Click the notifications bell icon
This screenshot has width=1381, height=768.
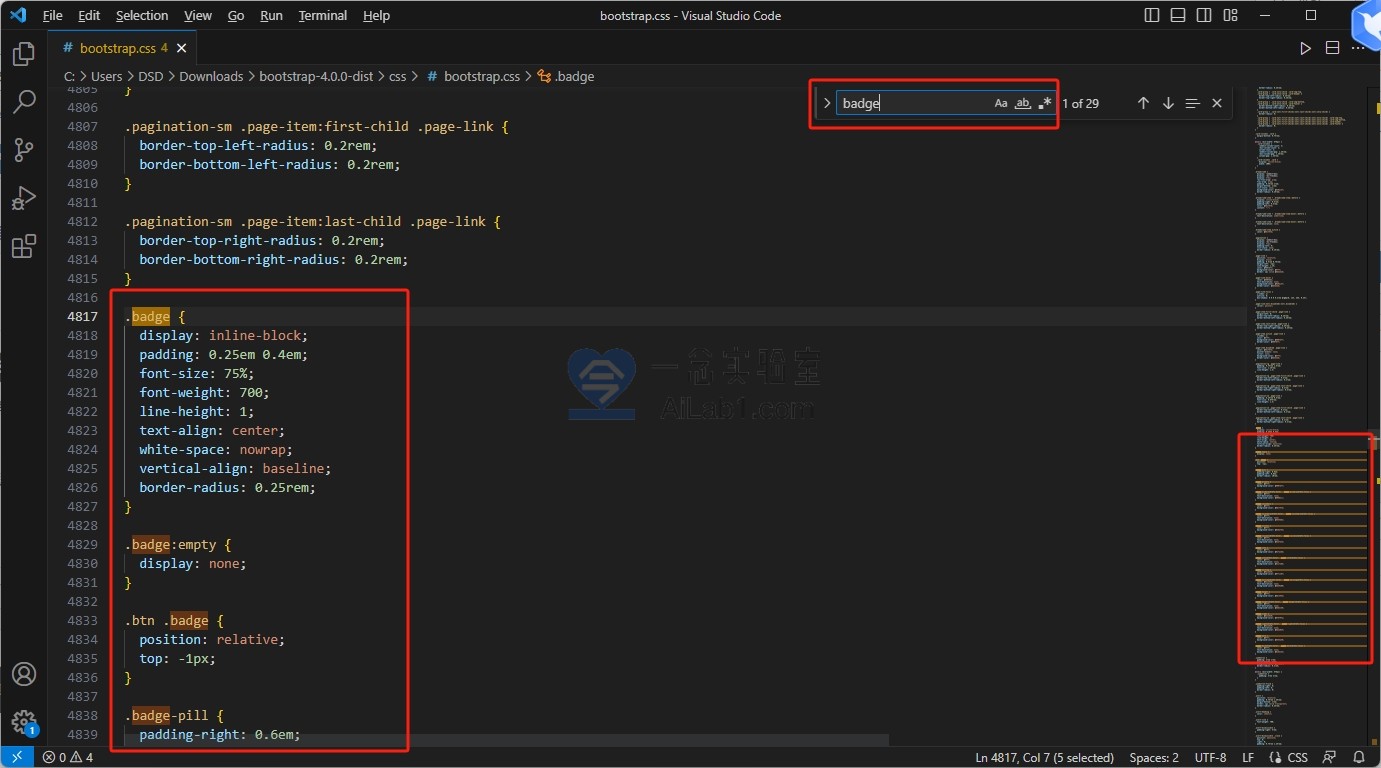click(x=1359, y=758)
